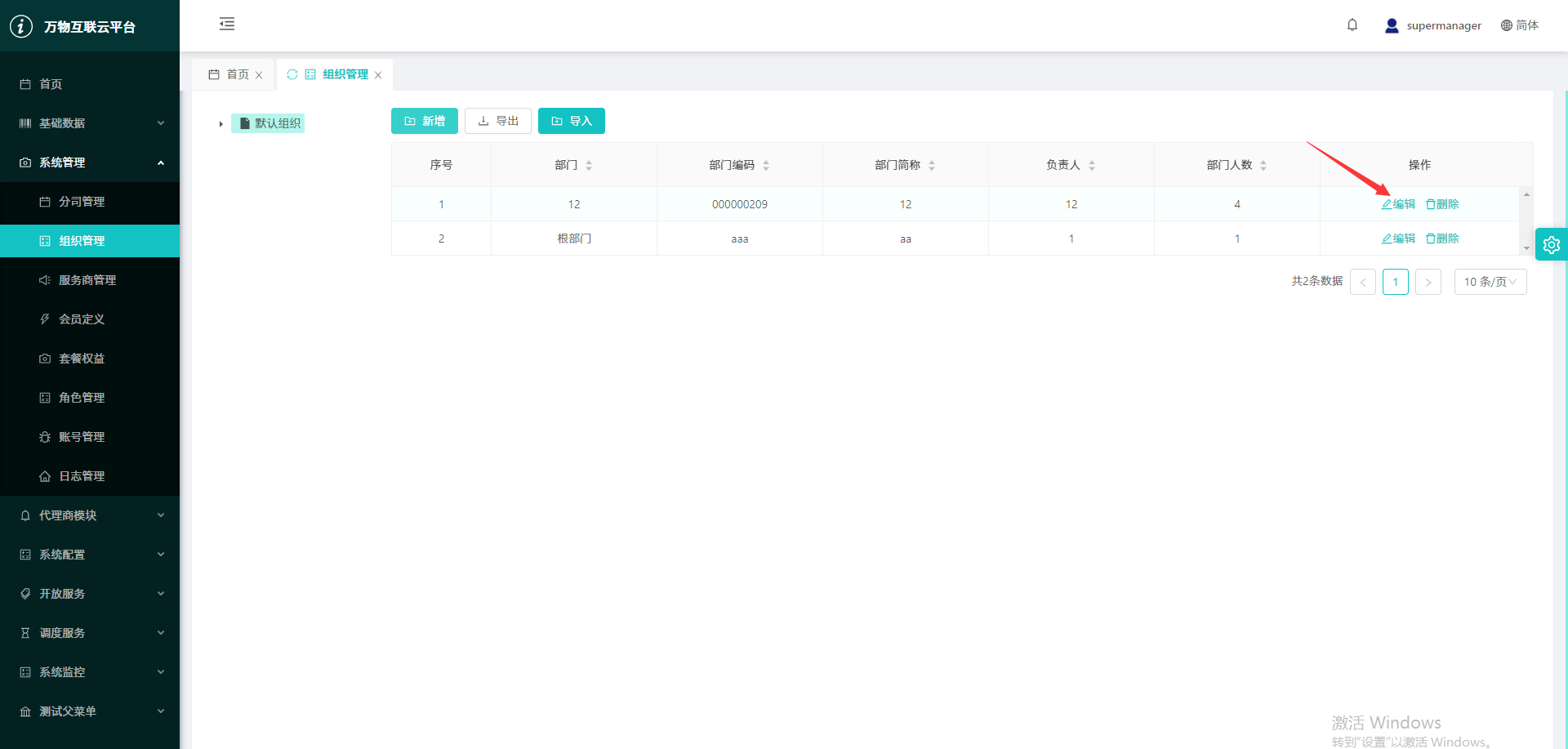The width and height of the screenshot is (1568, 749).
Task: Expand the 代理商模块 sidebar menu
Action: pos(90,515)
